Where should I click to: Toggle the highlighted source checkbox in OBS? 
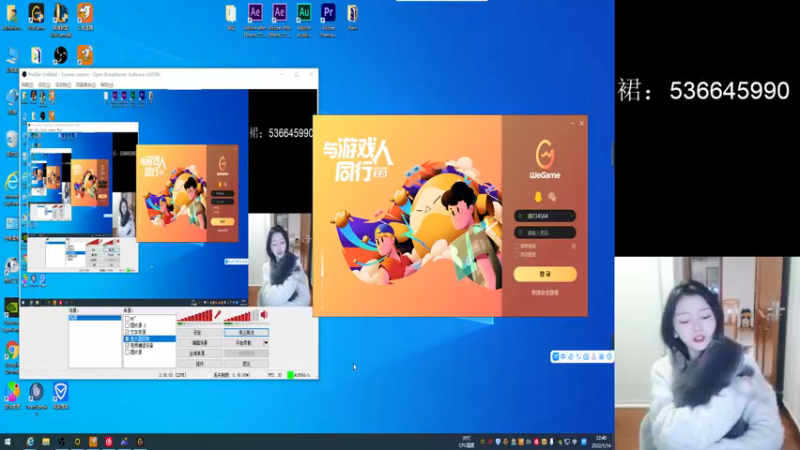tap(128, 339)
